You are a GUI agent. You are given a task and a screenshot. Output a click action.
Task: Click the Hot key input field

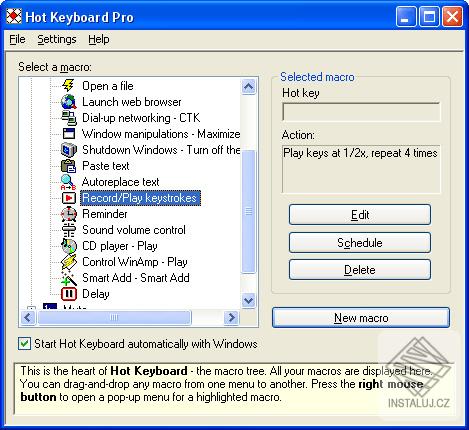click(x=361, y=112)
